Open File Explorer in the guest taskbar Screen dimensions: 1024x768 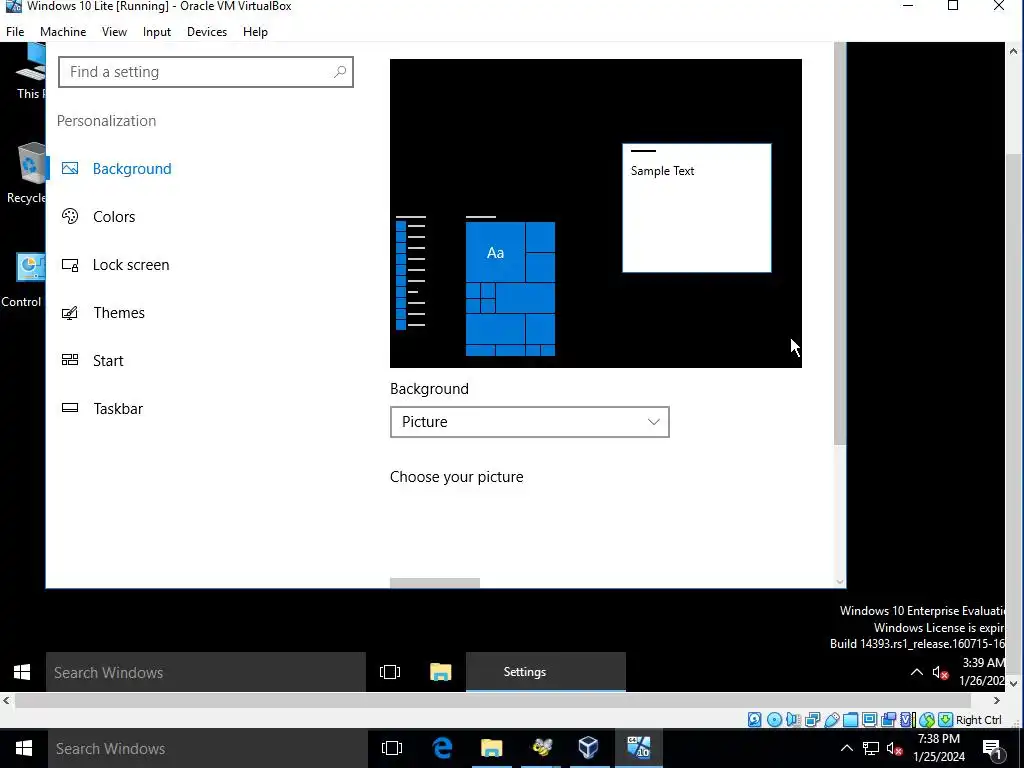[x=441, y=672]
